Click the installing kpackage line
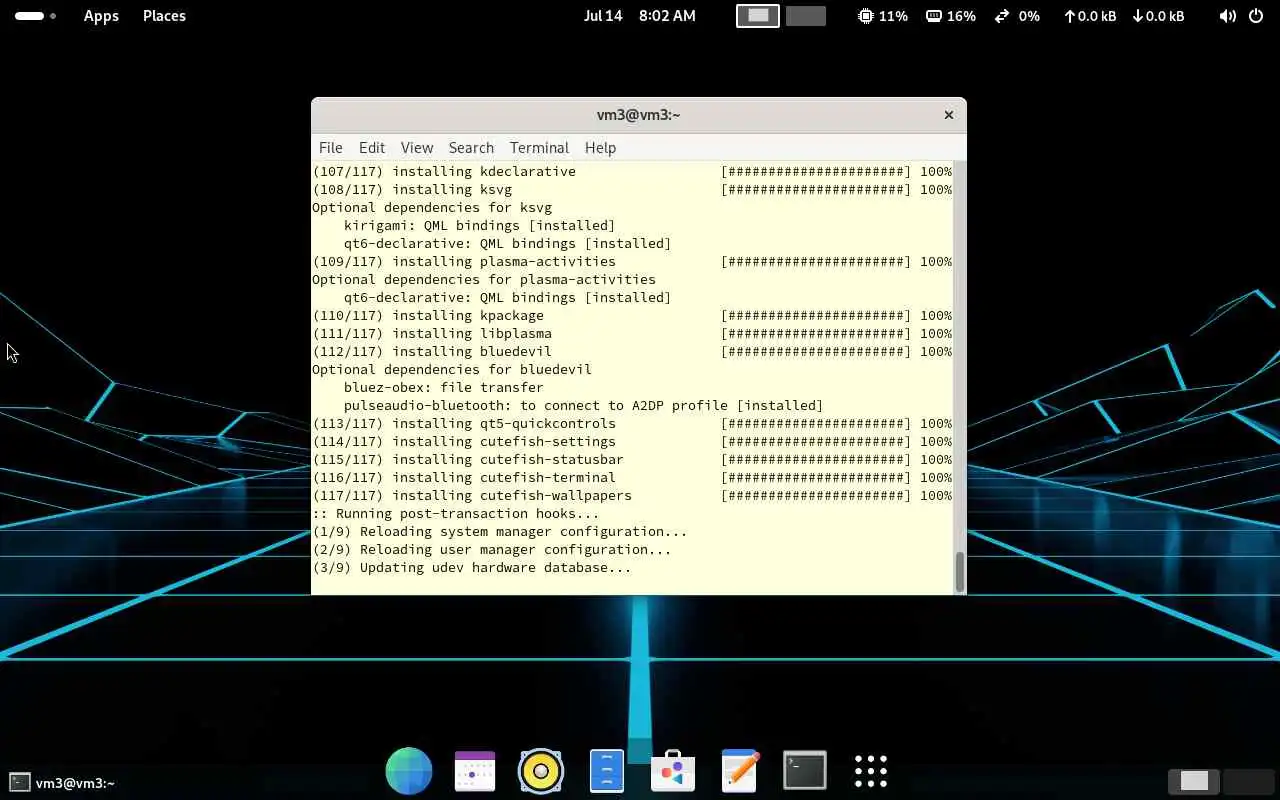The image size is (1280, 800). (x=632, y=315)
